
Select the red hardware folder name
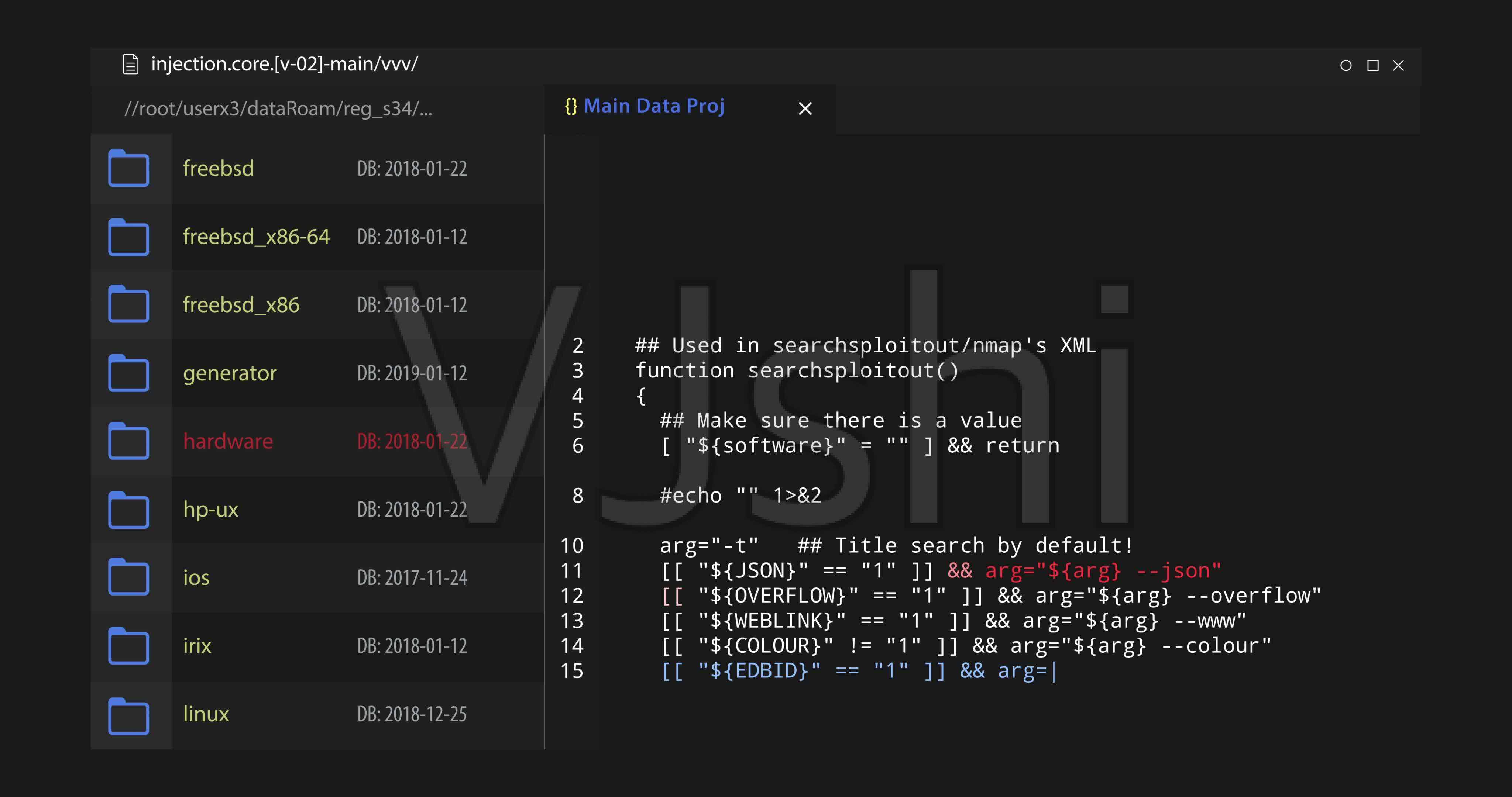coord(228,441)
